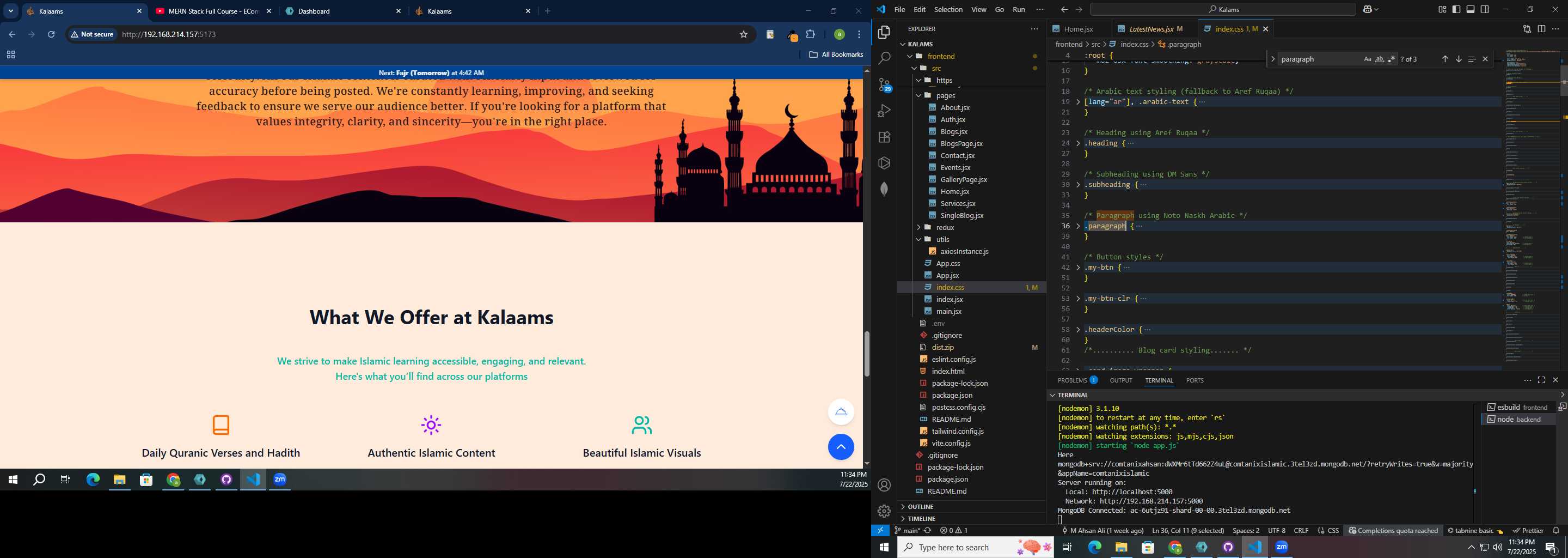Click the find input containing 'paragraph'
Screen dimensions: 1568x558
click(1319, 59)
